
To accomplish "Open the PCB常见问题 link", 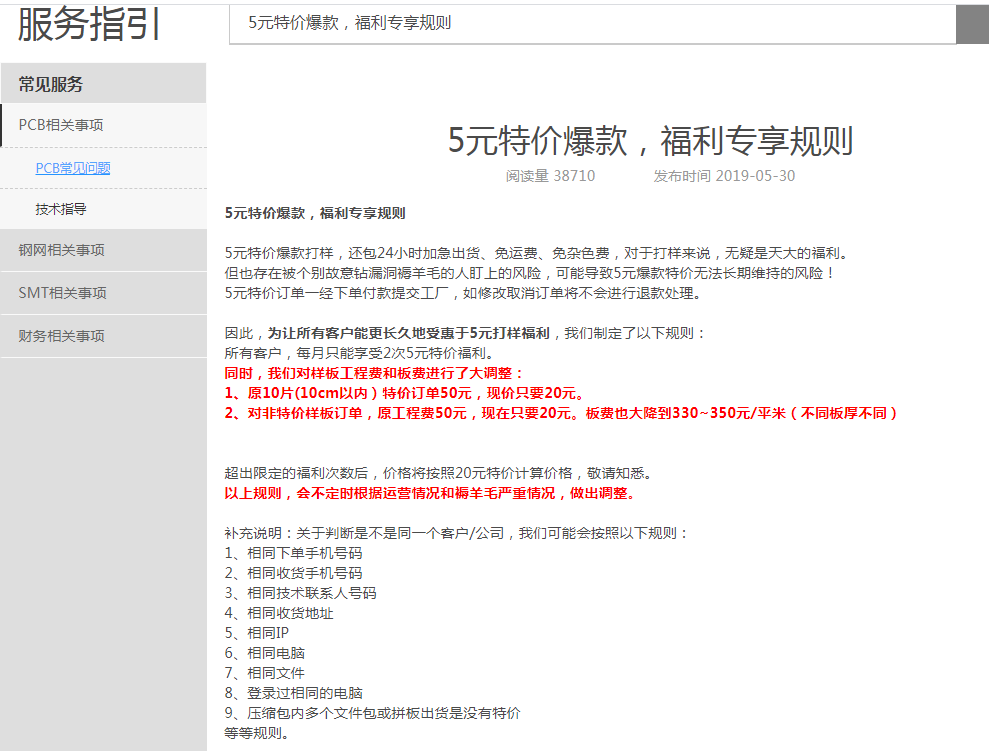I will 73,168.
